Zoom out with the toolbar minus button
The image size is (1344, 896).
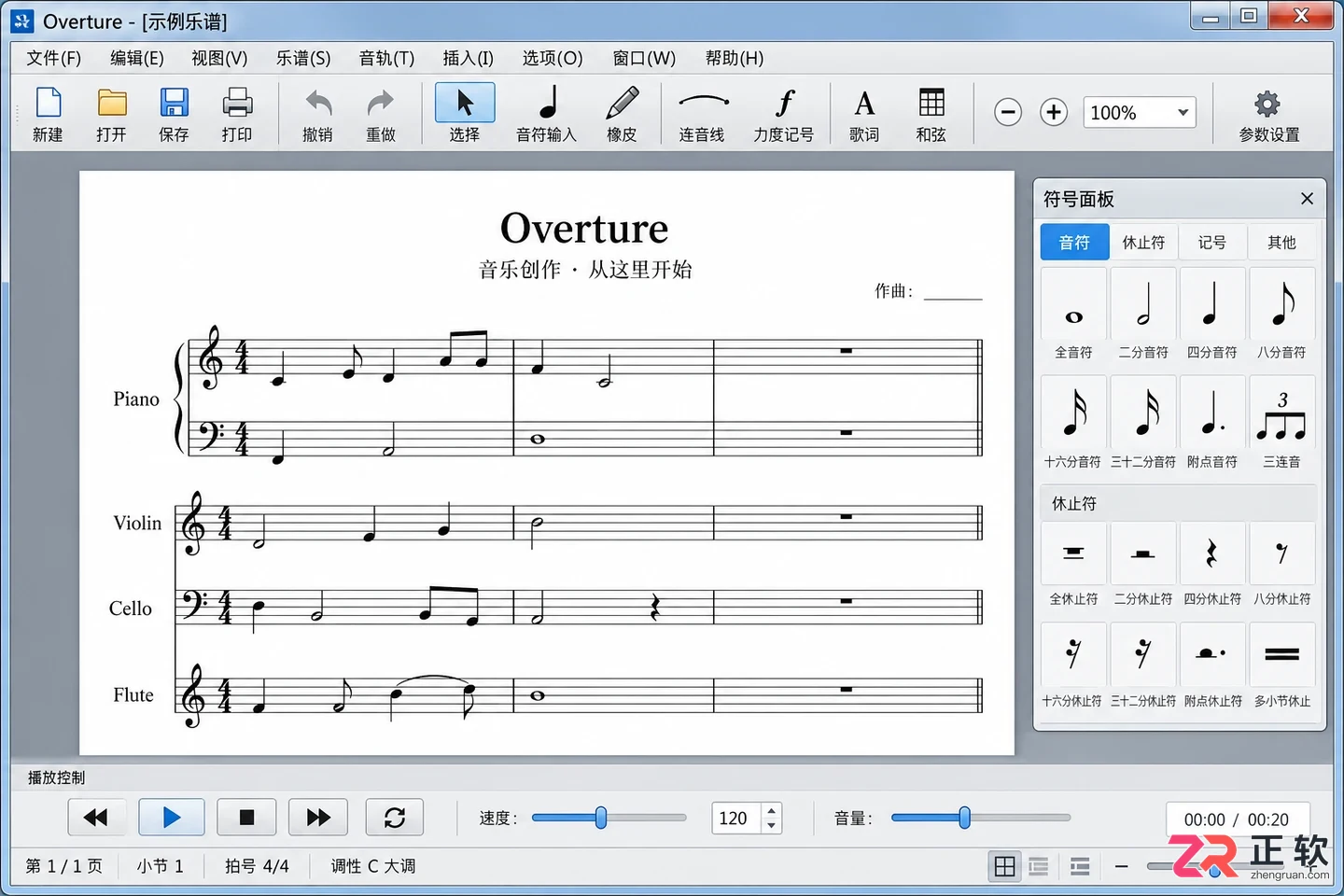[1008, 113]
